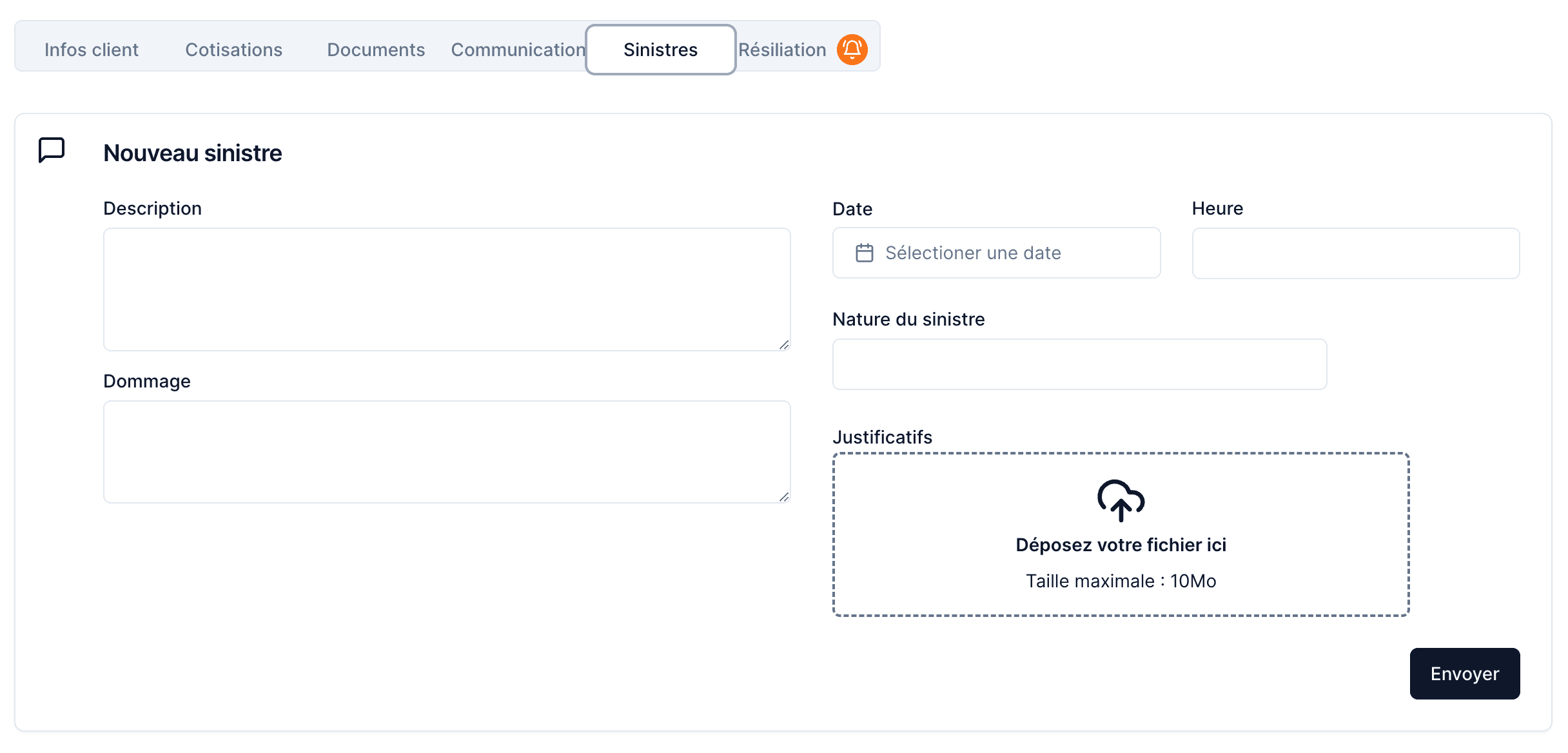
Task: Click the orange bell notification icon
Action: point(852,50)
